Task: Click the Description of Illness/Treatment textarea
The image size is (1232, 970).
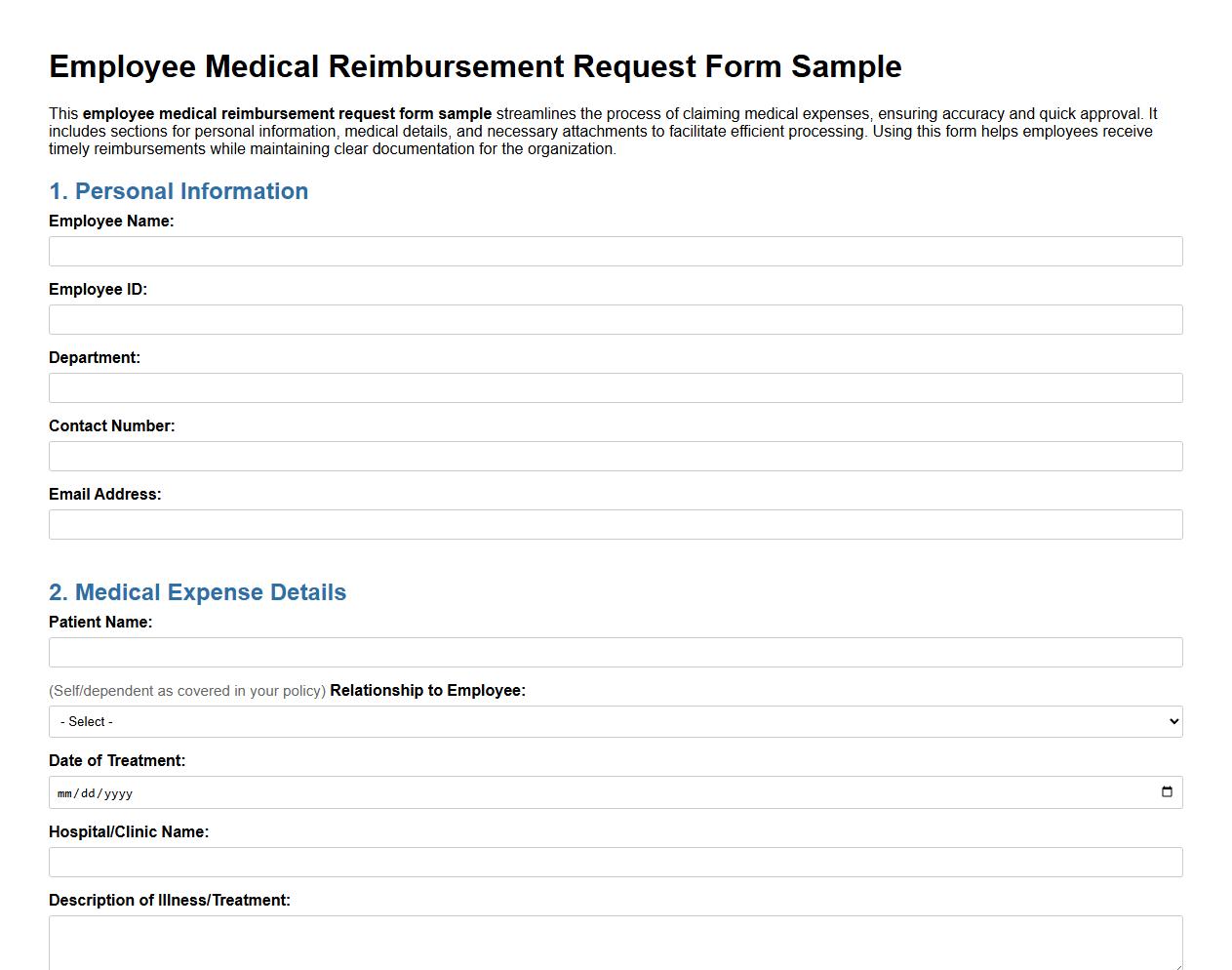Action: [615, 940]
